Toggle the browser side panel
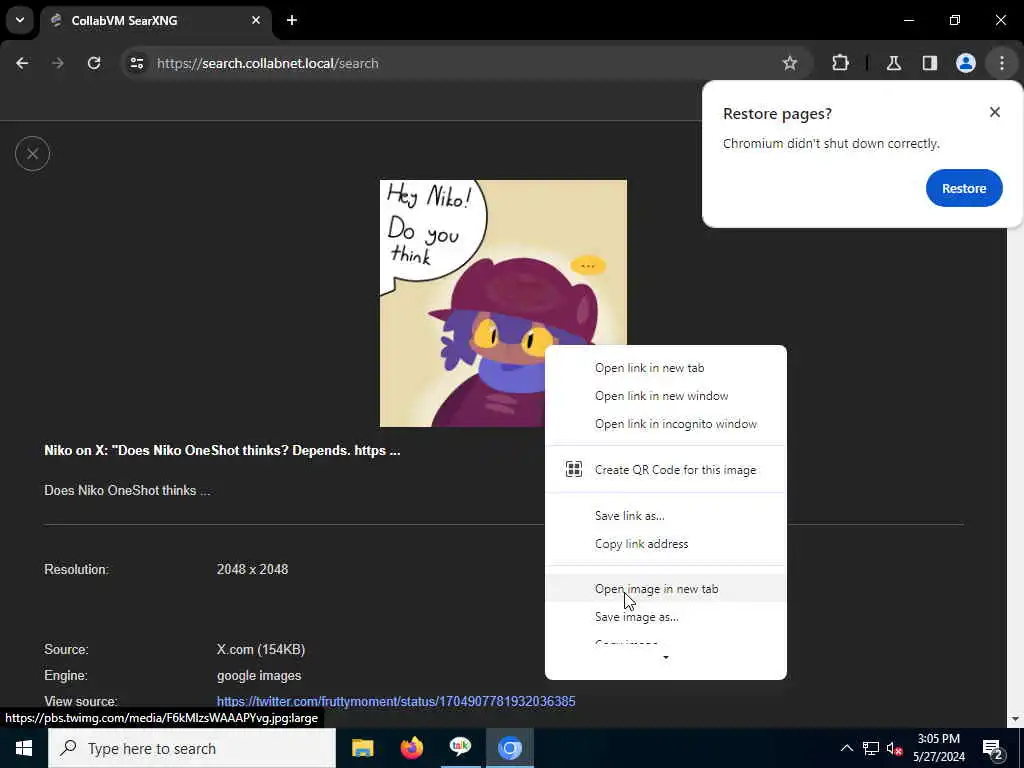The height and width of the screenshot is (768, 1024). coord(930,63)
